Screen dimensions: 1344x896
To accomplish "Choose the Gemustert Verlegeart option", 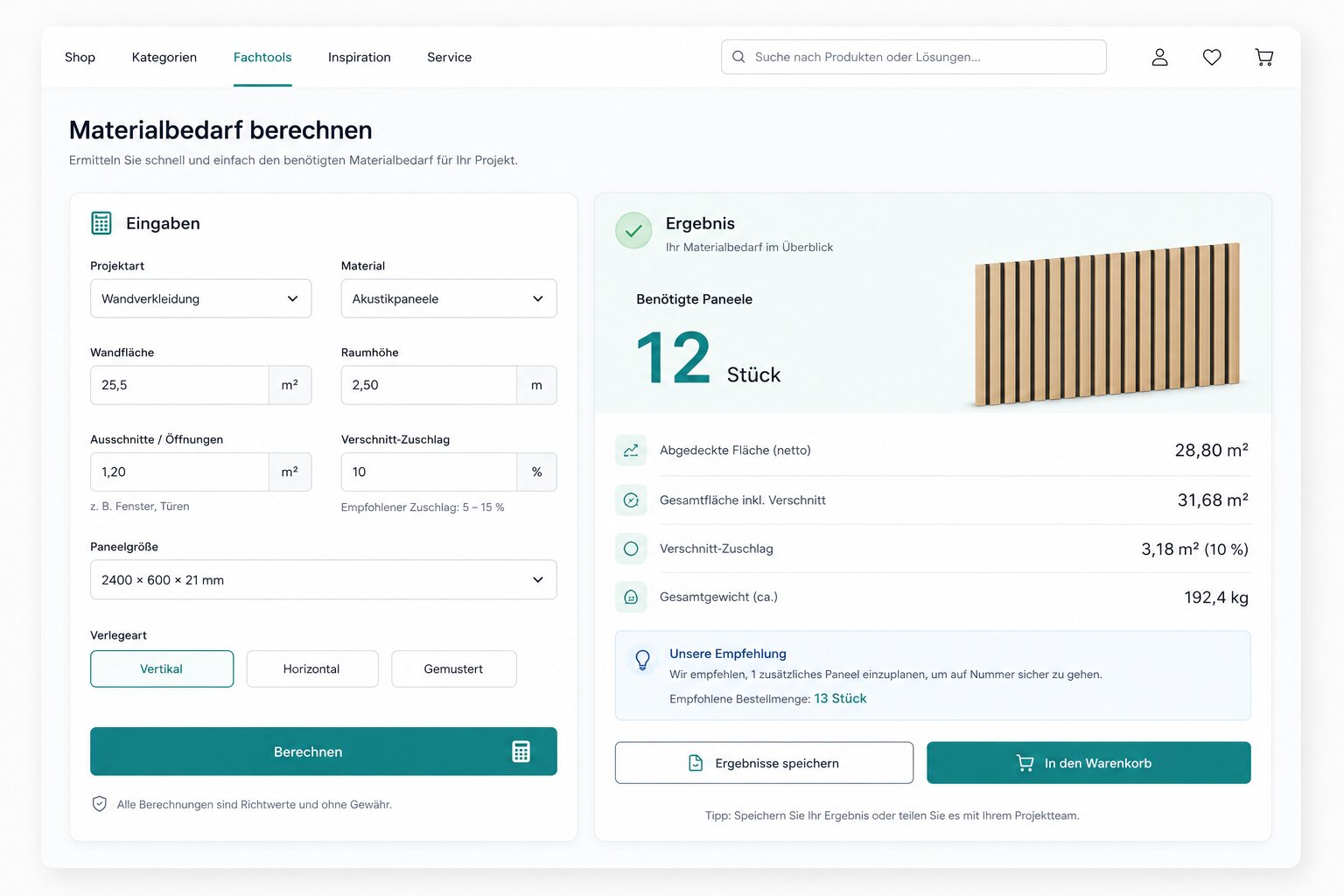I will point(454,668).
